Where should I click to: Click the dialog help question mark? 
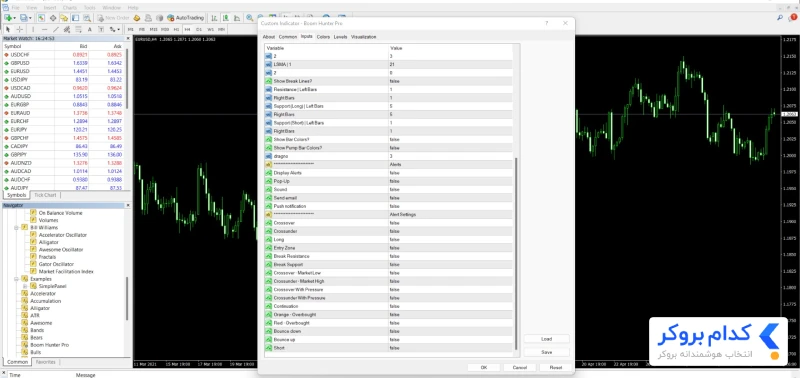click(x=546, y=23)
